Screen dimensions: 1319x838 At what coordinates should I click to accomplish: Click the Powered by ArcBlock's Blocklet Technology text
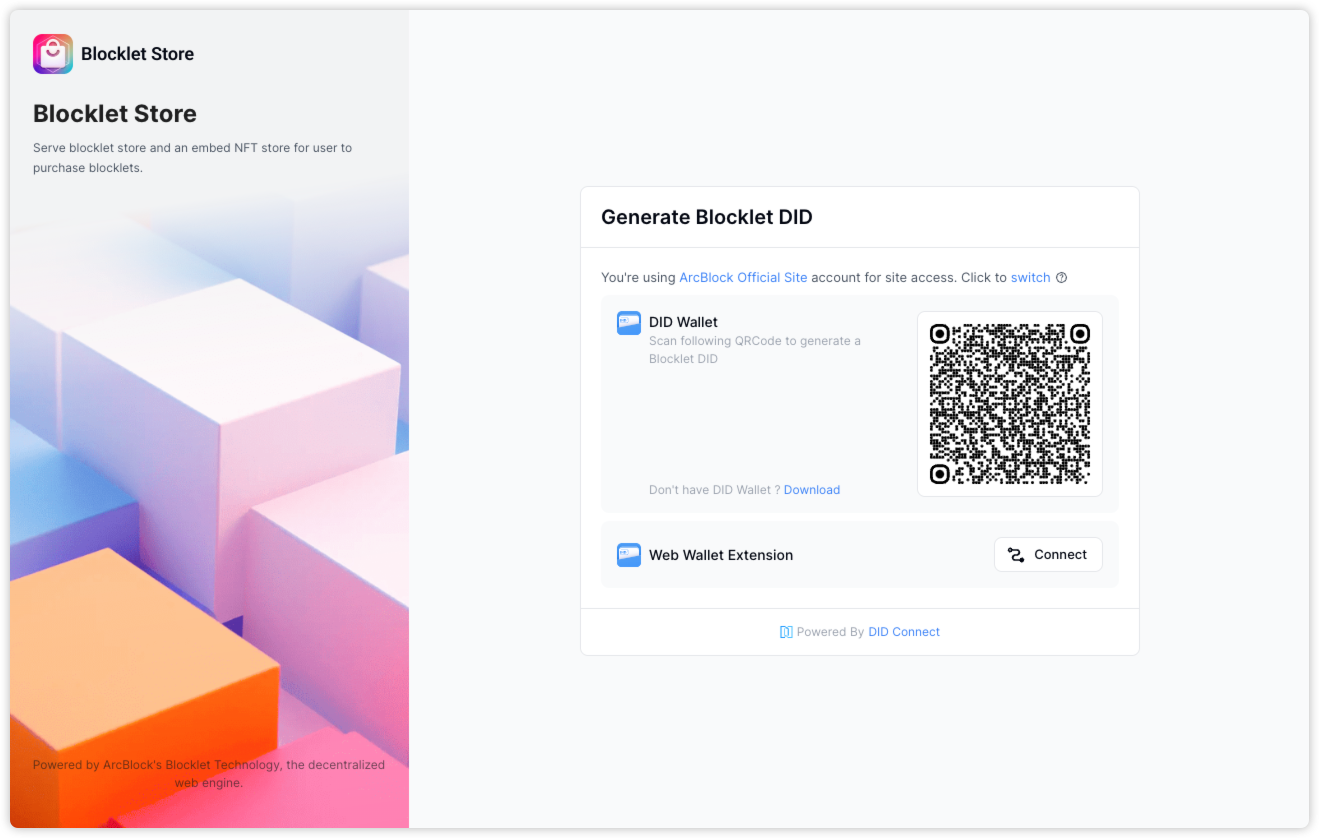(x=208, y=774)
